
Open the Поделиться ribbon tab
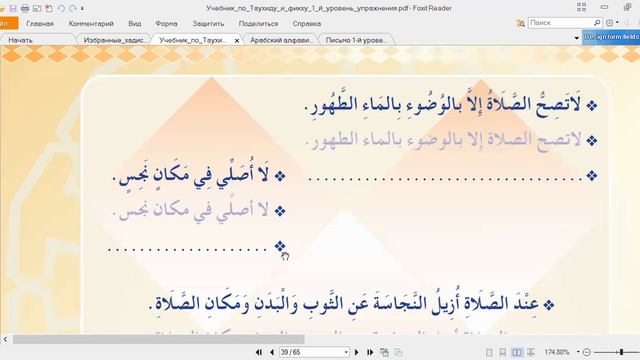pos(258,24)
